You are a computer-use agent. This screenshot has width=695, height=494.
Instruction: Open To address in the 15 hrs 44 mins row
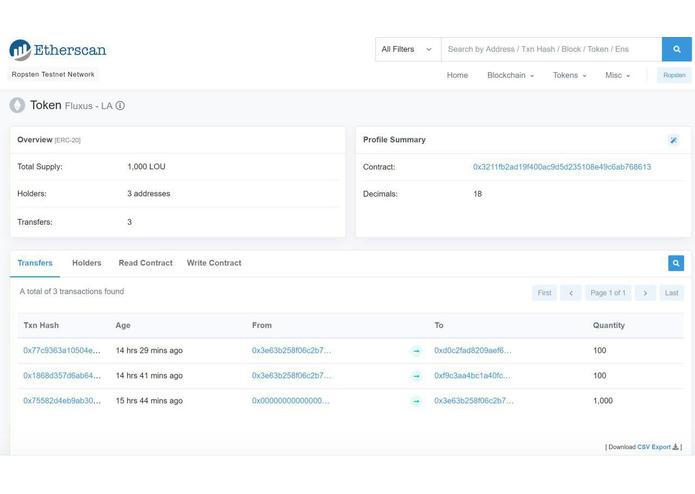click(x=474, y=401)
